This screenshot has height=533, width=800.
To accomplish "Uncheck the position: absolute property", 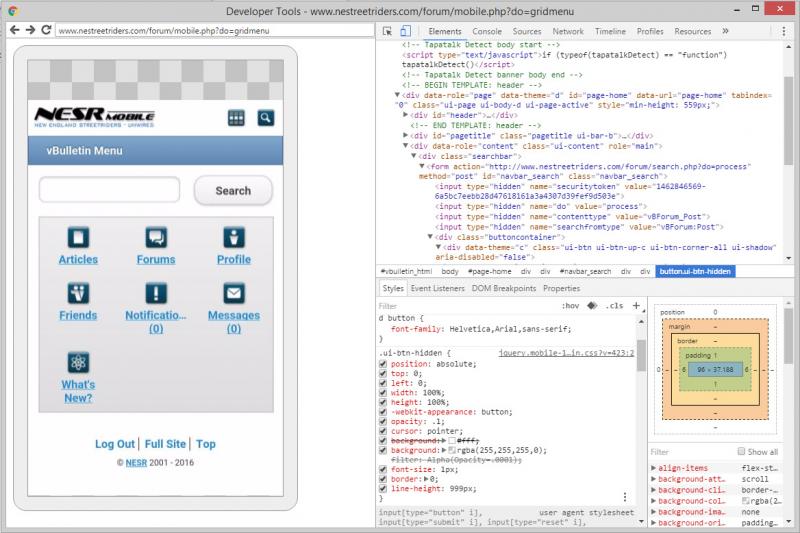I will 383,364.
